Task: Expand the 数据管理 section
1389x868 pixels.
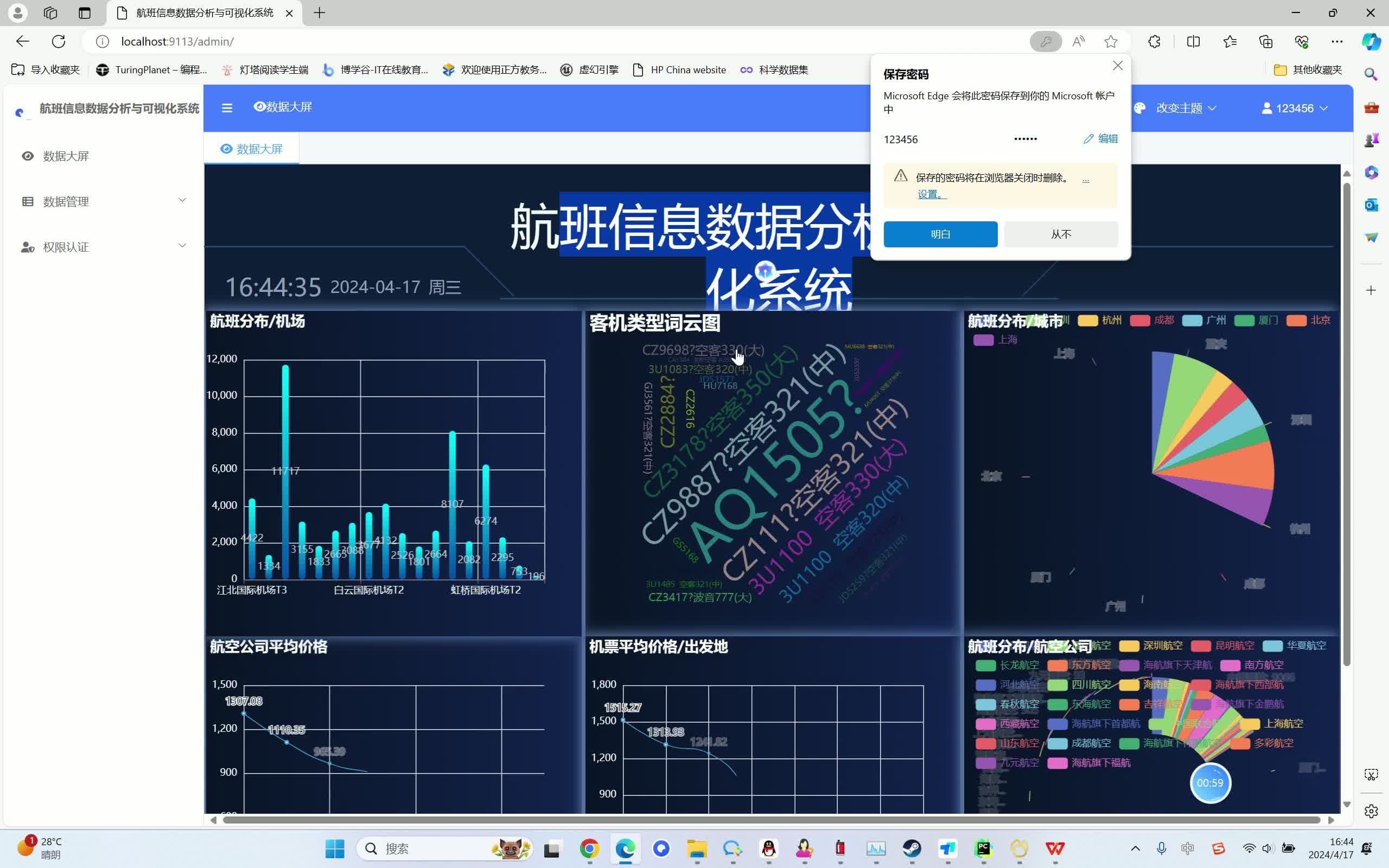Action: pyautogui.click(x=182, y=200)
